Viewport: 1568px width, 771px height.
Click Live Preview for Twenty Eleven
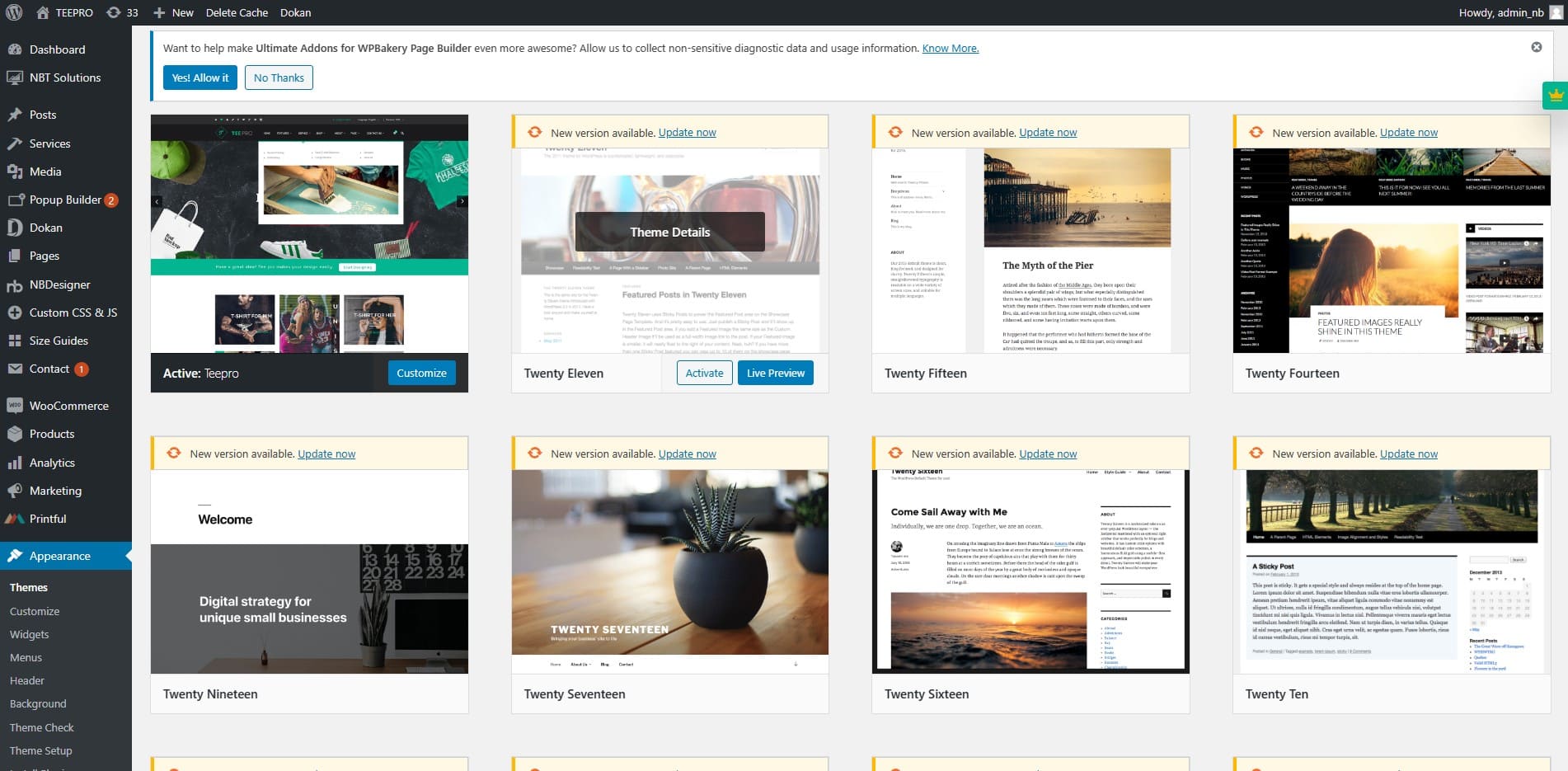click(775, 373)
